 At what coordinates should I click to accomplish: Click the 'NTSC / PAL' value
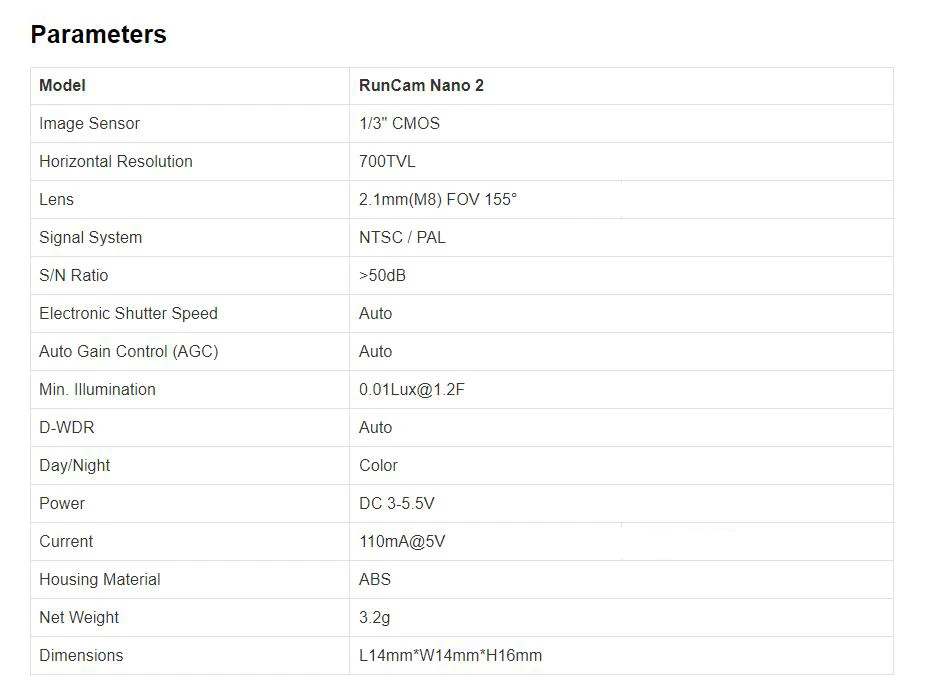pos(402,238)
